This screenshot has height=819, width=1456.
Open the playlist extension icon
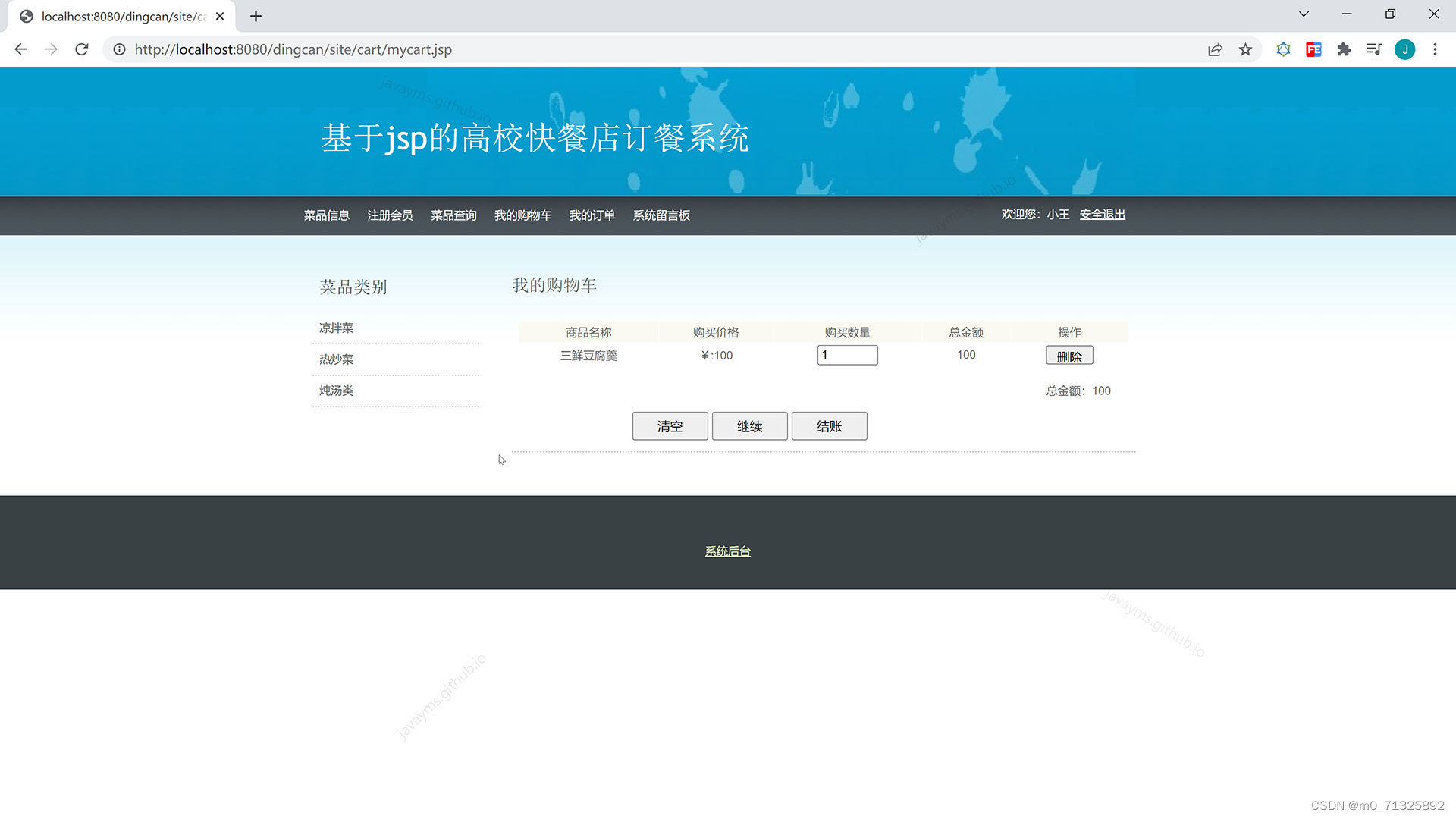pyautogui.click(x=1374, y=49)
